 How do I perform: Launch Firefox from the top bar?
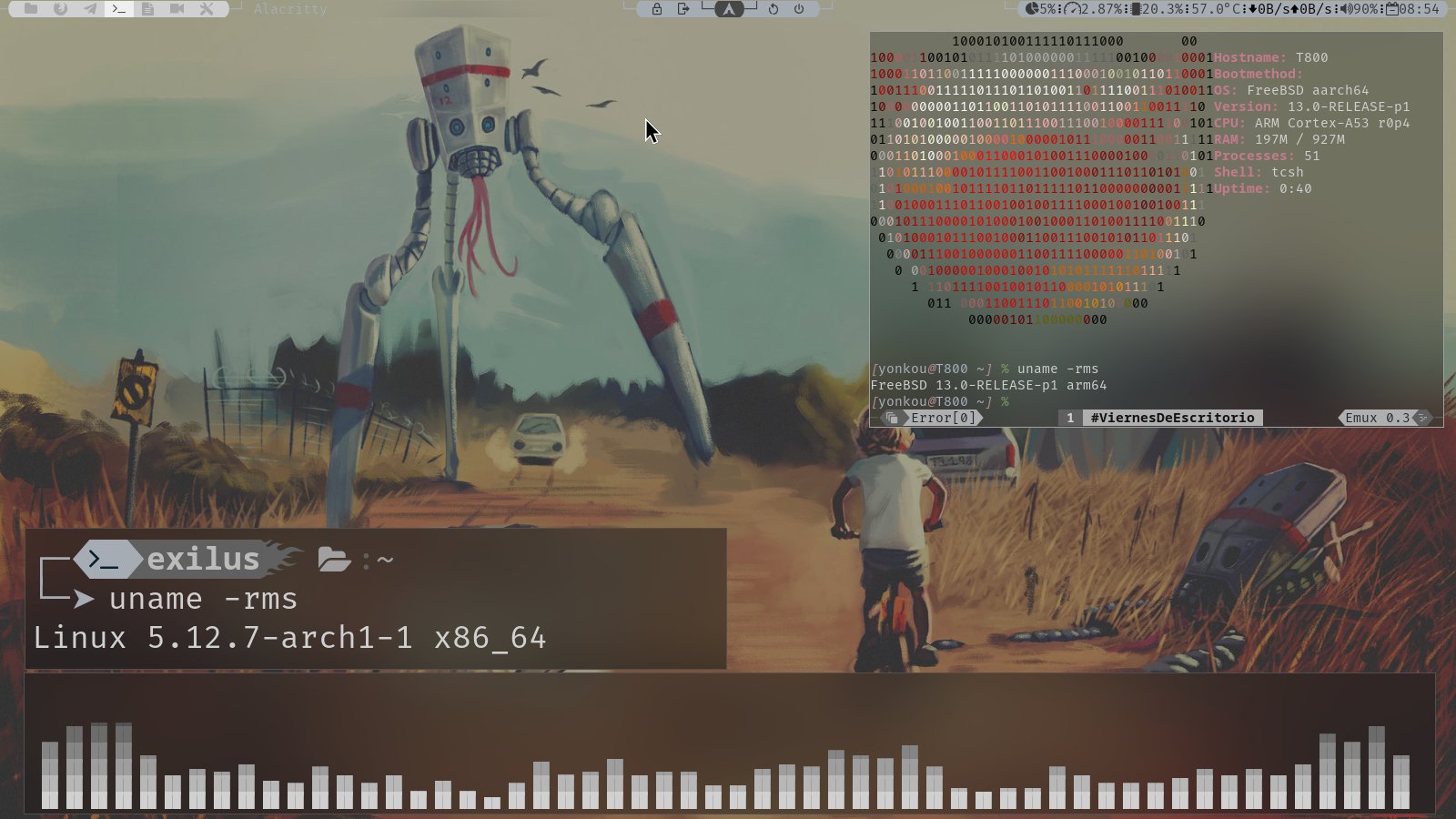point(60,9)
